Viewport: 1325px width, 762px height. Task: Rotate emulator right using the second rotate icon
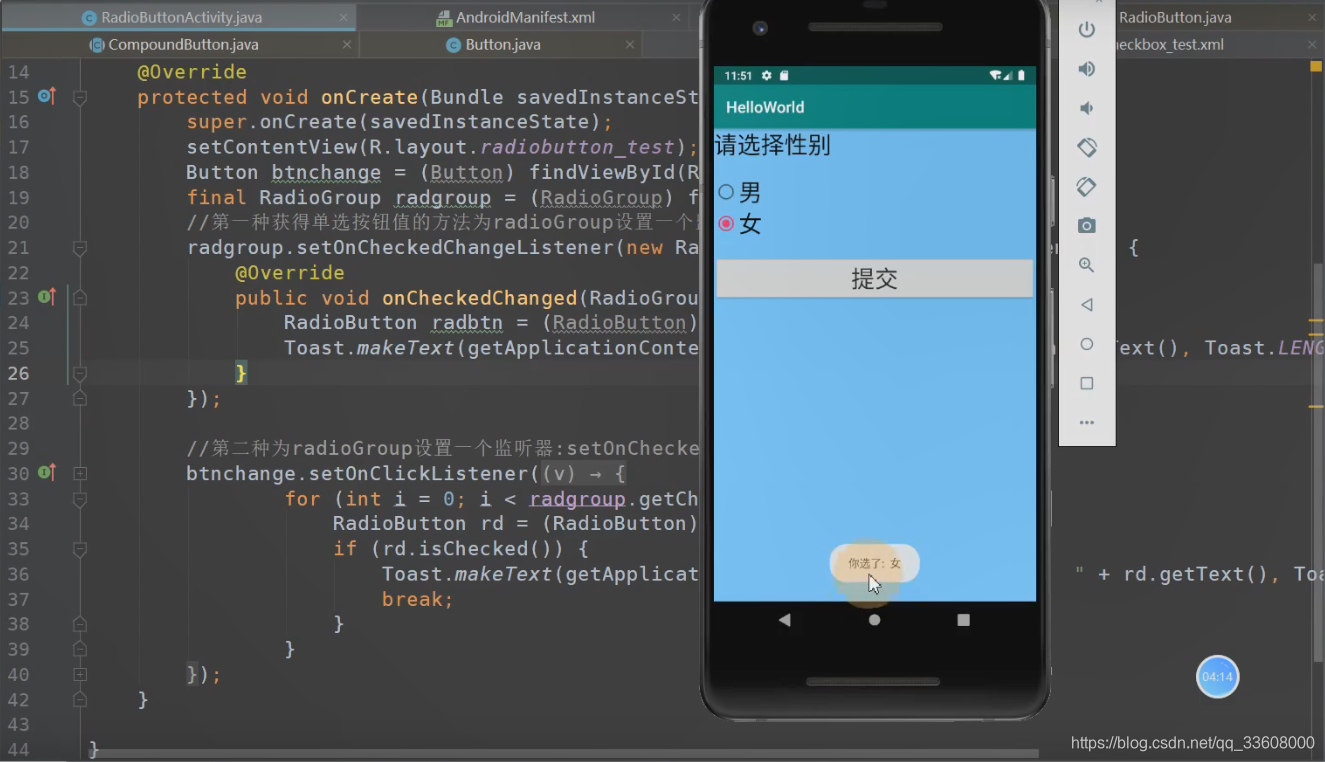(1087, 187)
